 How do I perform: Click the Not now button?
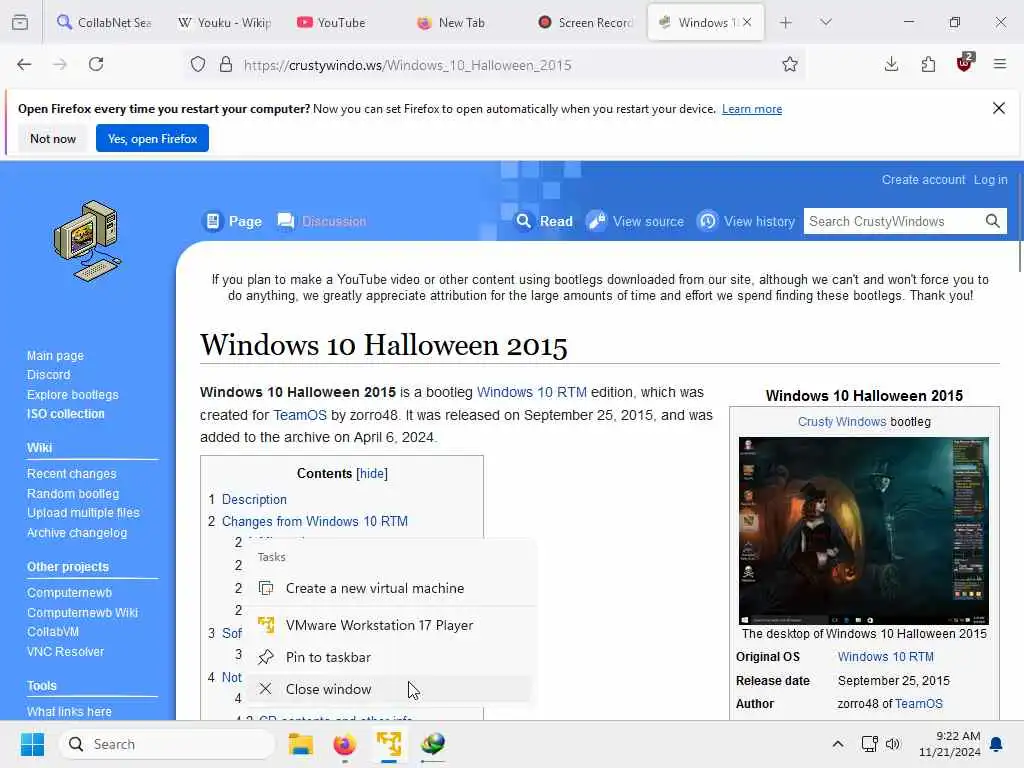point(53,138)
